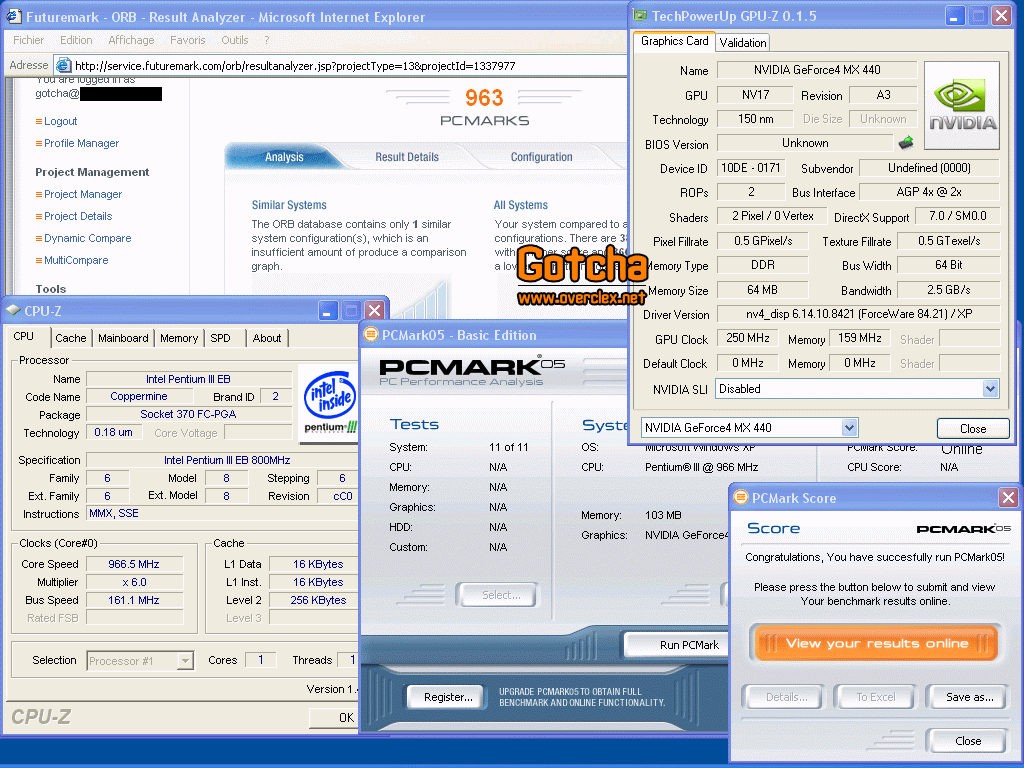Viewport: 1024px width, 768px height.
Task: Open the Dynamic Compare link
Action: [x=88, y=238]
